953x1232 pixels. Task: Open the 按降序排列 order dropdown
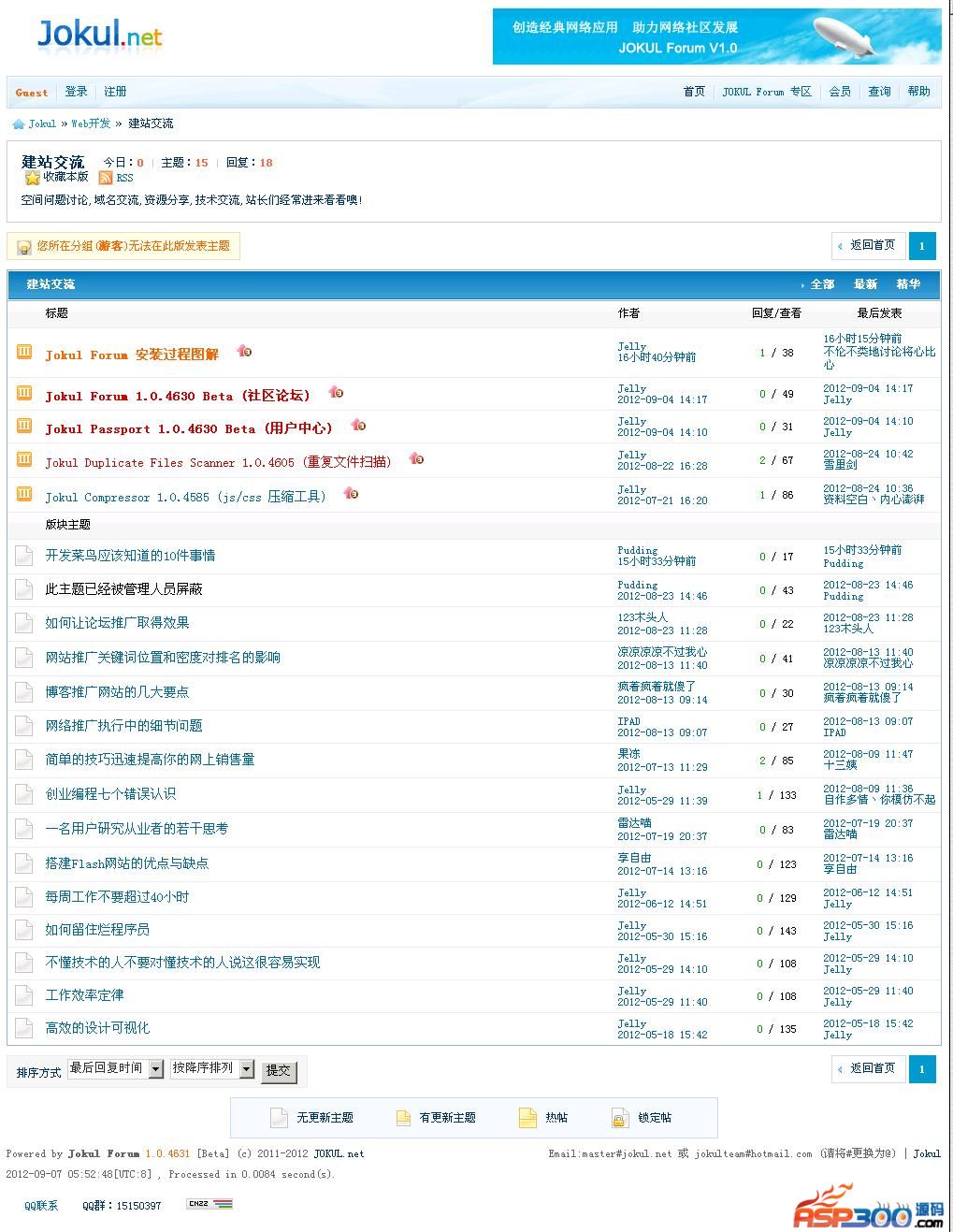coord(212,1068)
